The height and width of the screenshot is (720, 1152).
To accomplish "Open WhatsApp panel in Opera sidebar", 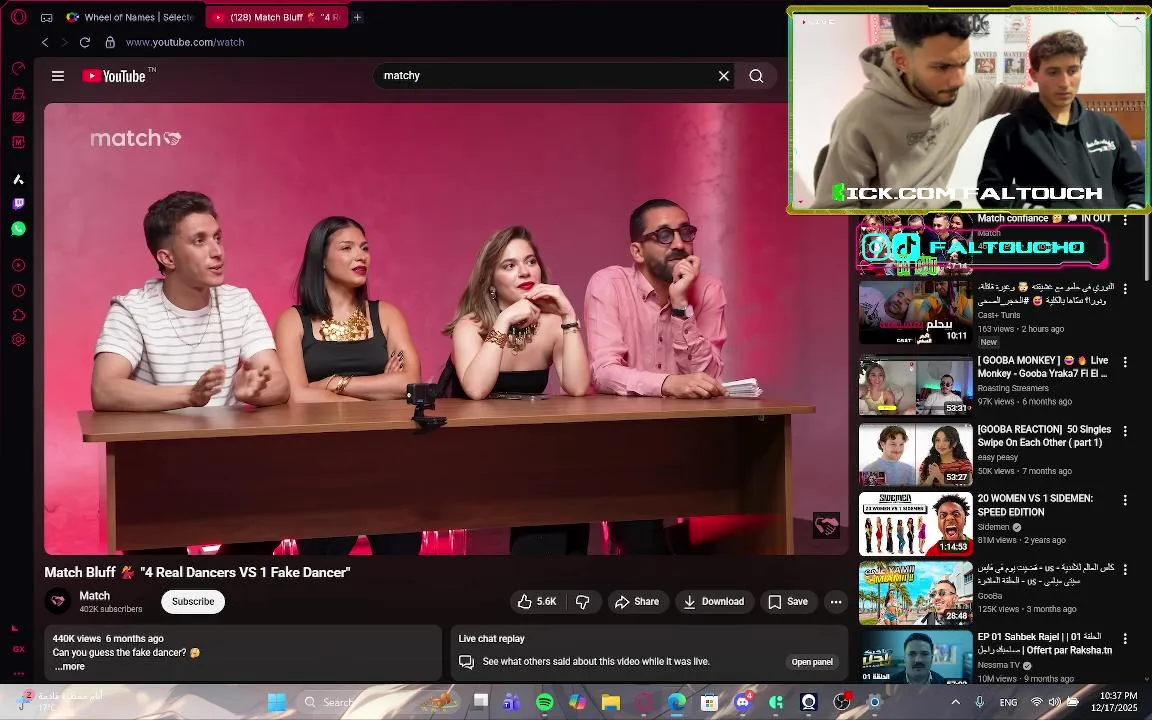I will click(18, 228).
